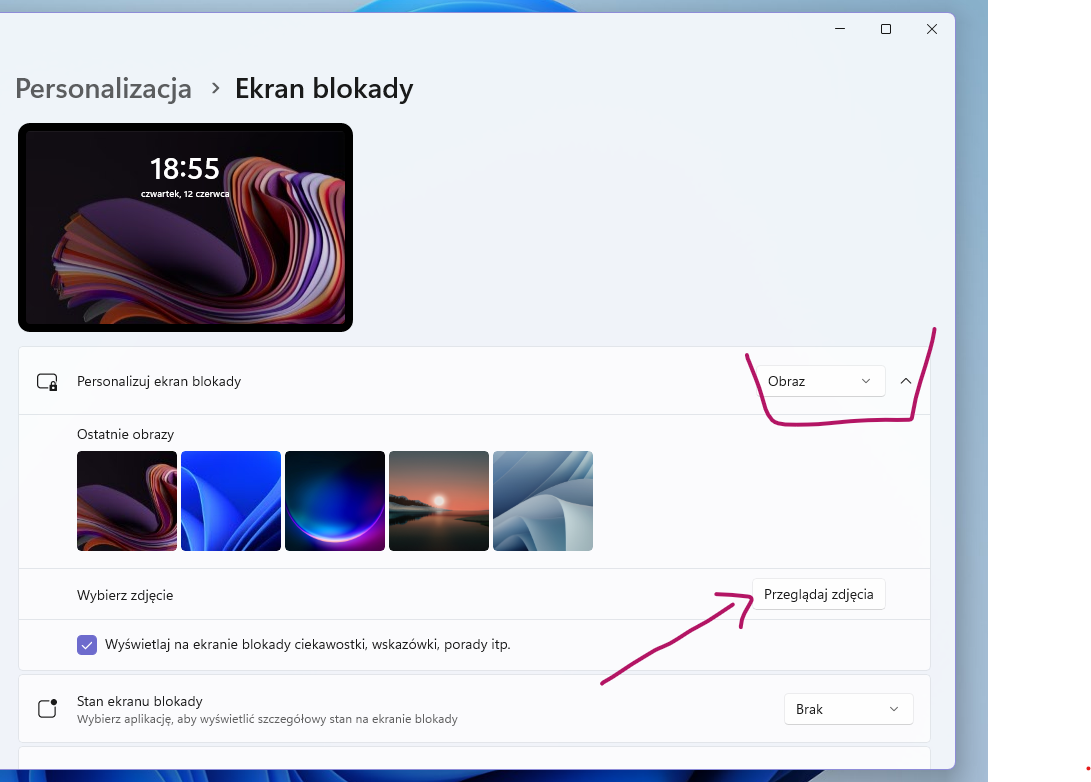The width and height of the screenshot is (1091, 782).
Task: Minimize the Settings window
Action: pyautogui.click(x=840, y=29)
